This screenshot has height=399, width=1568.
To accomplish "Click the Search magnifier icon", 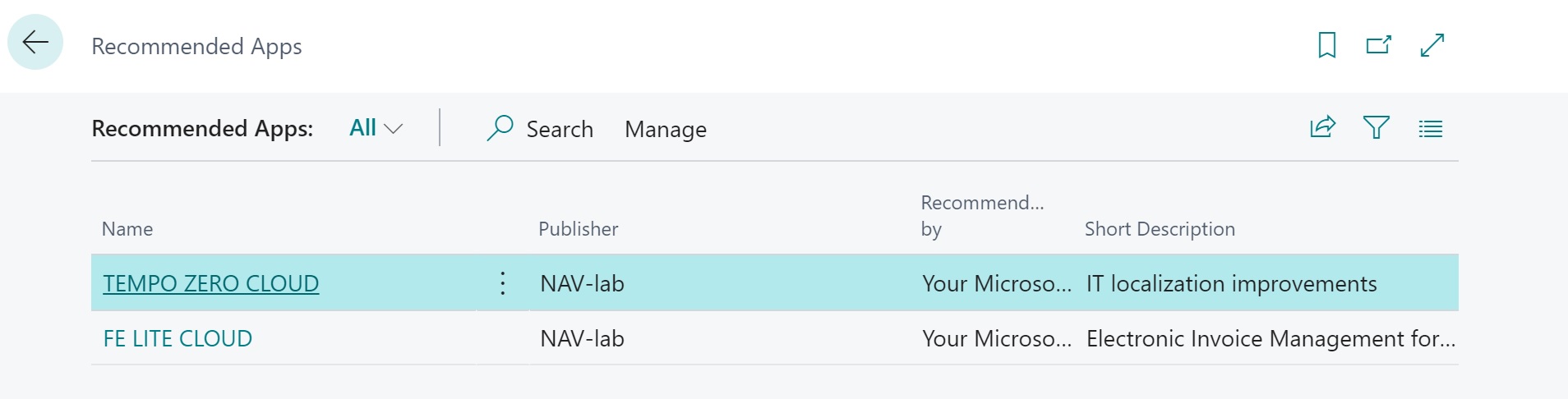I will click(500, 128).
